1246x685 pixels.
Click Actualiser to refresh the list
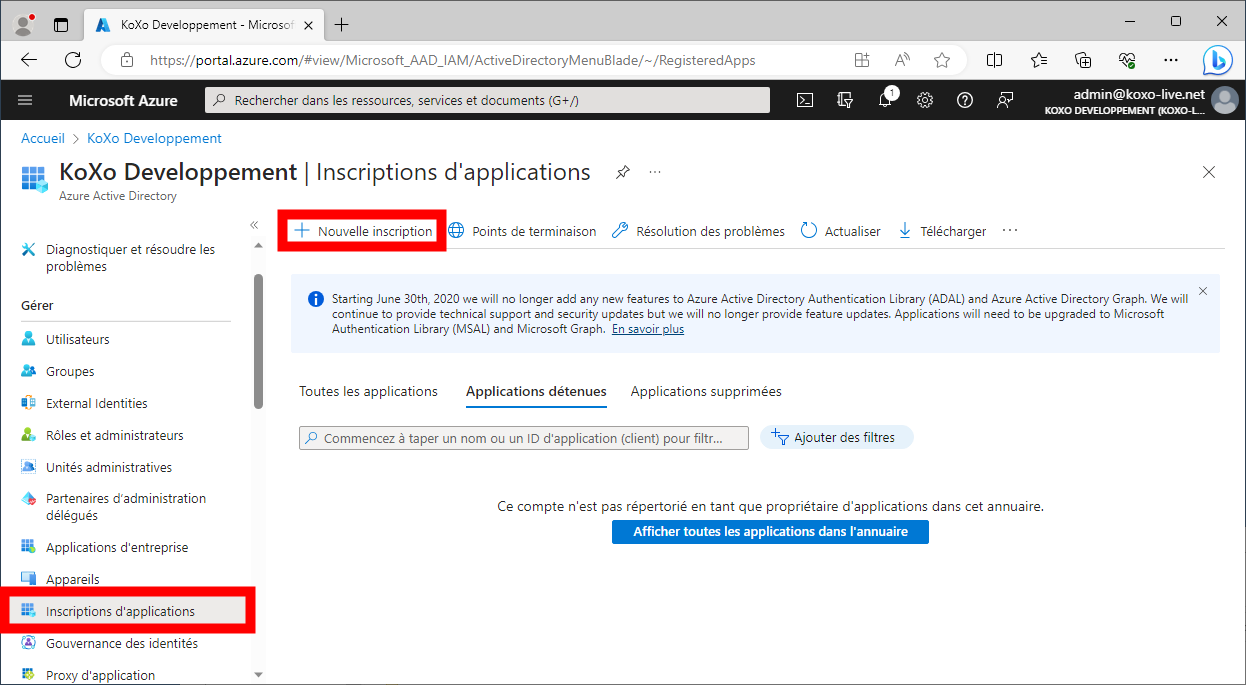[841, 231]
